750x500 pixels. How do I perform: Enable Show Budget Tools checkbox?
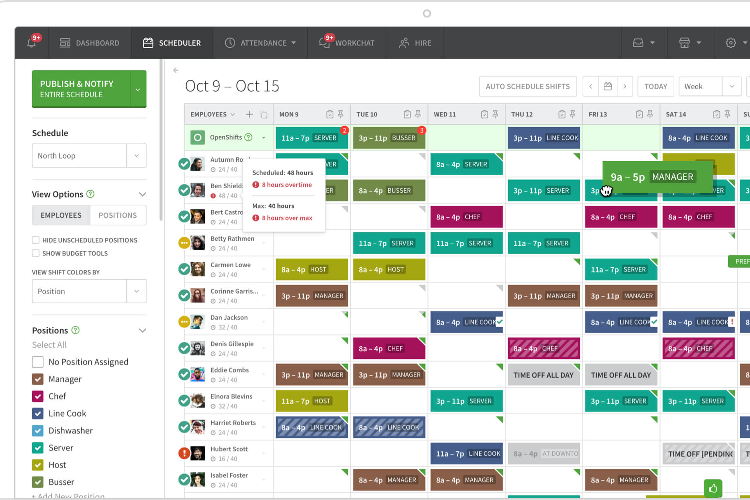click(36, 253)
